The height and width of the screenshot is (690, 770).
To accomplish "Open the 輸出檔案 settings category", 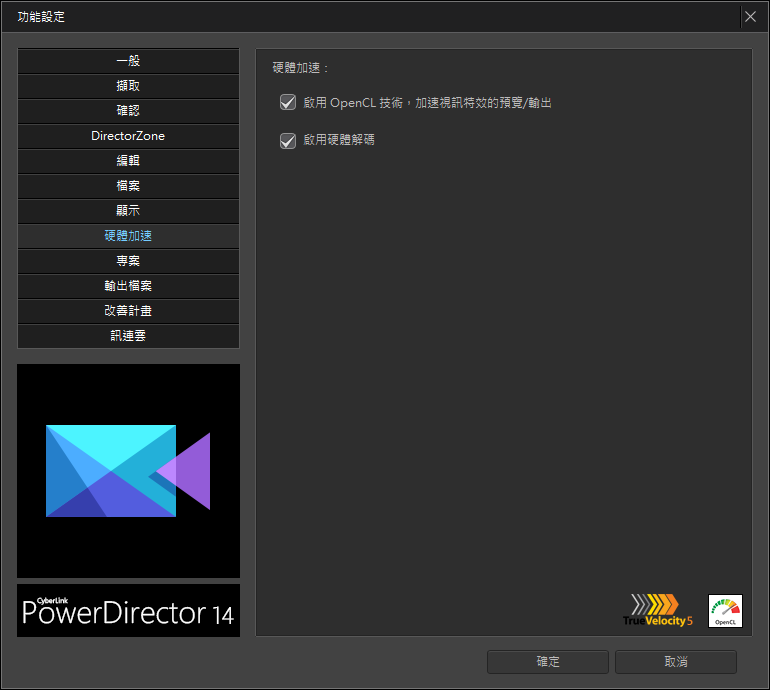I will coord(128,286).
